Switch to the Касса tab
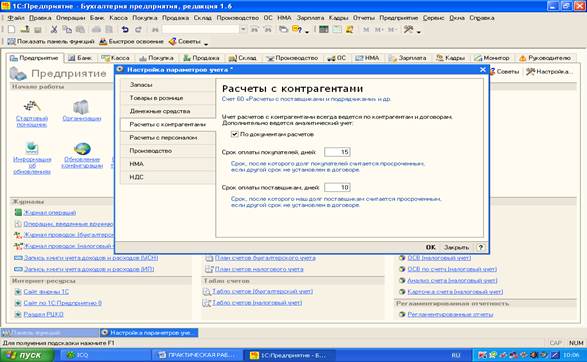The height and width of the screenshot is (362, 587). click(x=116, y=58)
